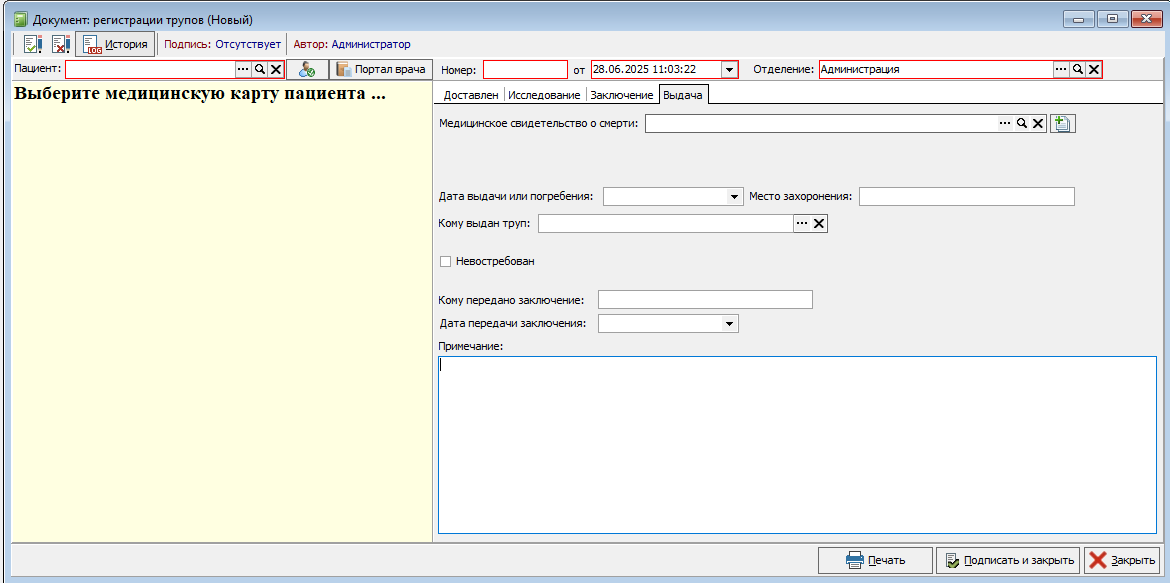The height and width of the screenshot is (583, 1170).
Task: Click the Кому выдан труп field
Action: (666, 223)
